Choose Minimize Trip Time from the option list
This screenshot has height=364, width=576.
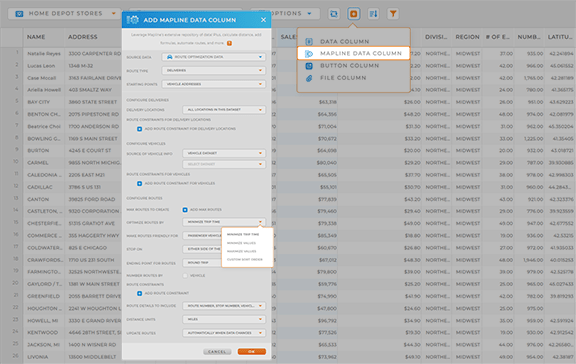tap(243, 234)
